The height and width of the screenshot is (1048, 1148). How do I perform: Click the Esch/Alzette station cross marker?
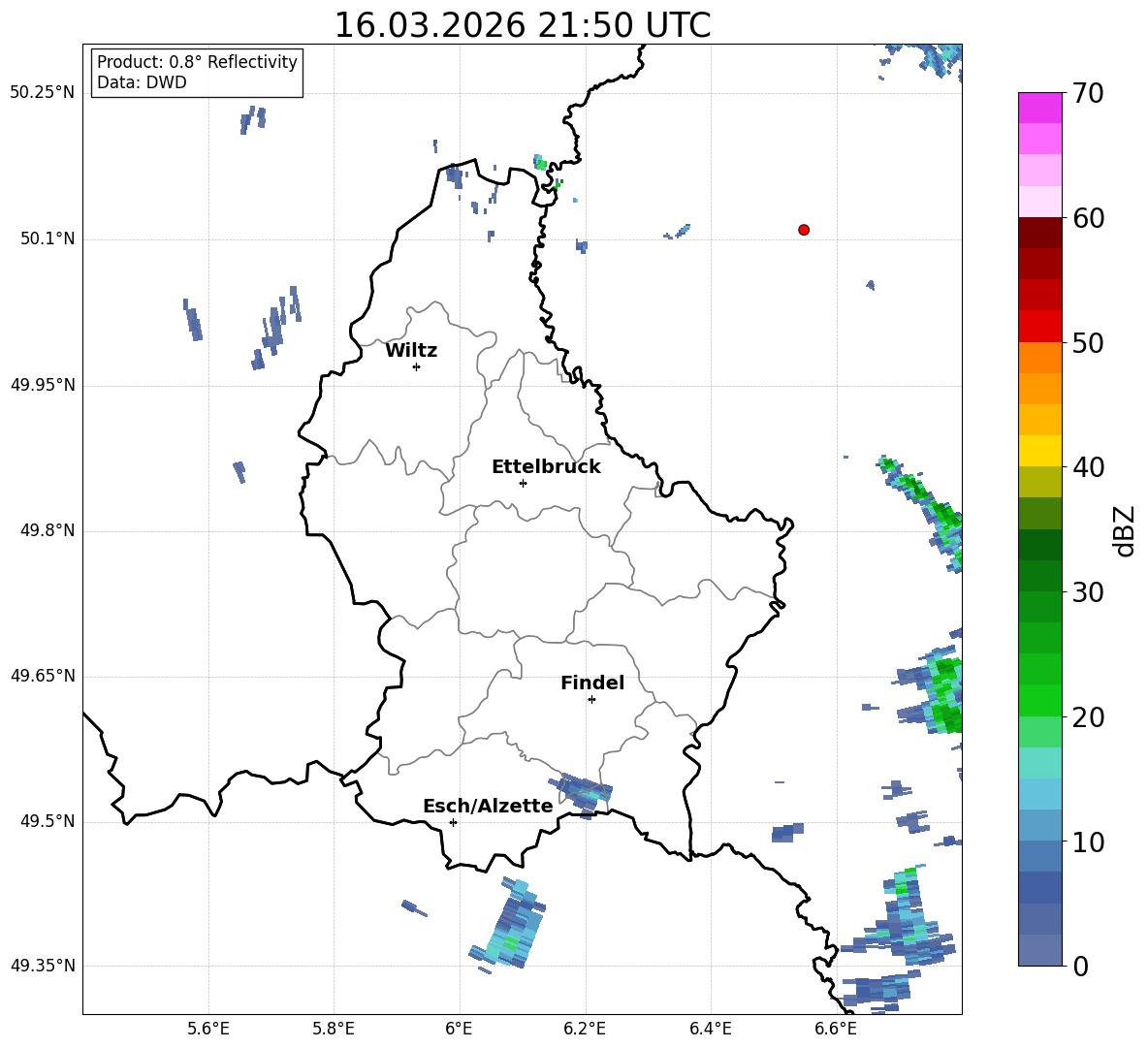point(453,822)
